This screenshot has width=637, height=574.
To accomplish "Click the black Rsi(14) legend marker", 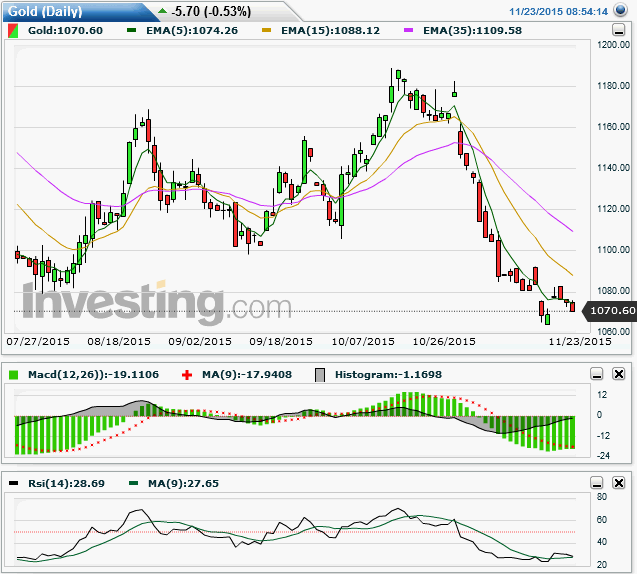I will [x=13, y=483].
